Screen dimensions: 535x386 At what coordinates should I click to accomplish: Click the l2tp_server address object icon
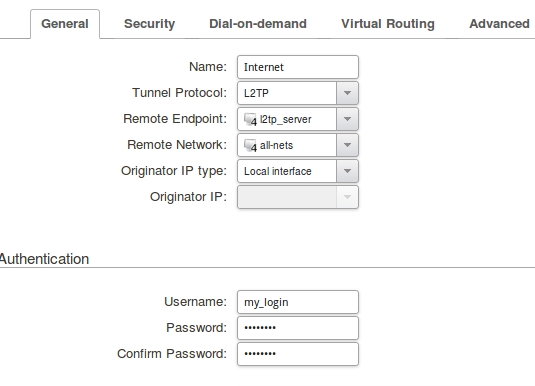pos(250,119)
